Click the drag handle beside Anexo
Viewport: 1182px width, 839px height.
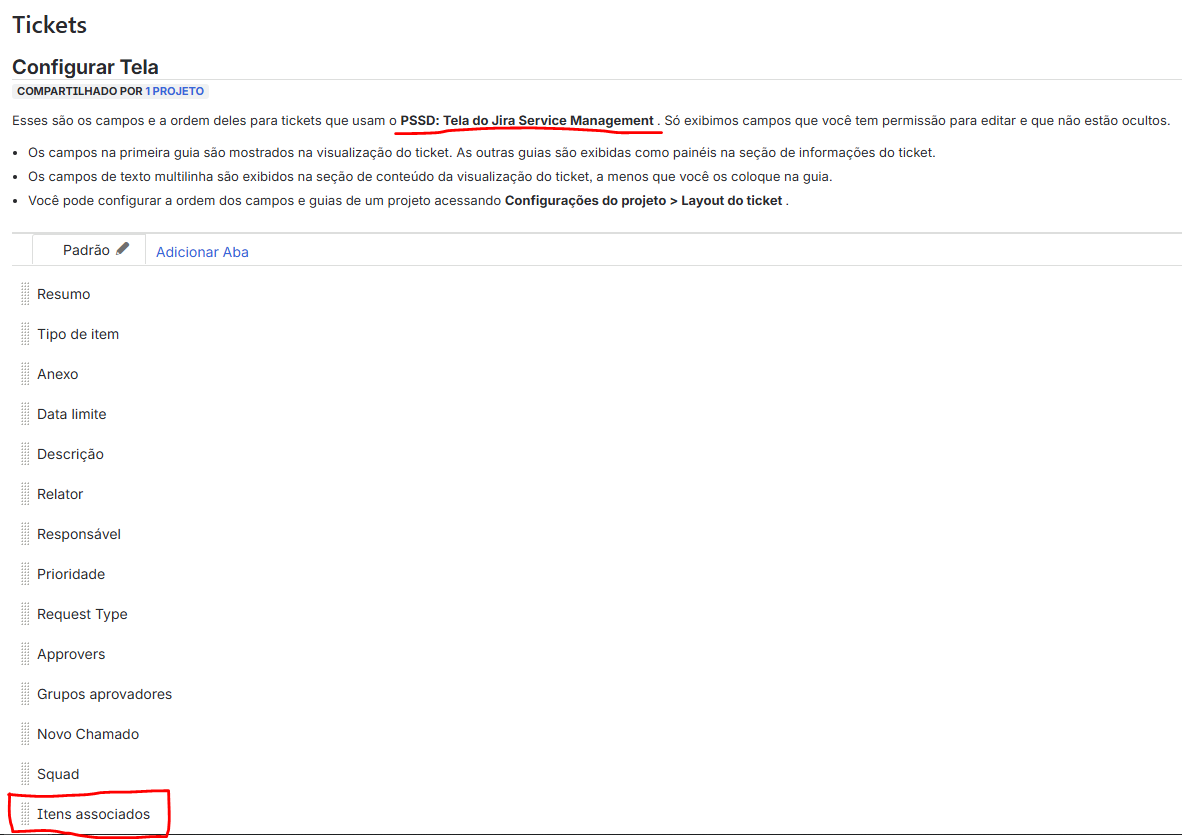coord(25,374)
